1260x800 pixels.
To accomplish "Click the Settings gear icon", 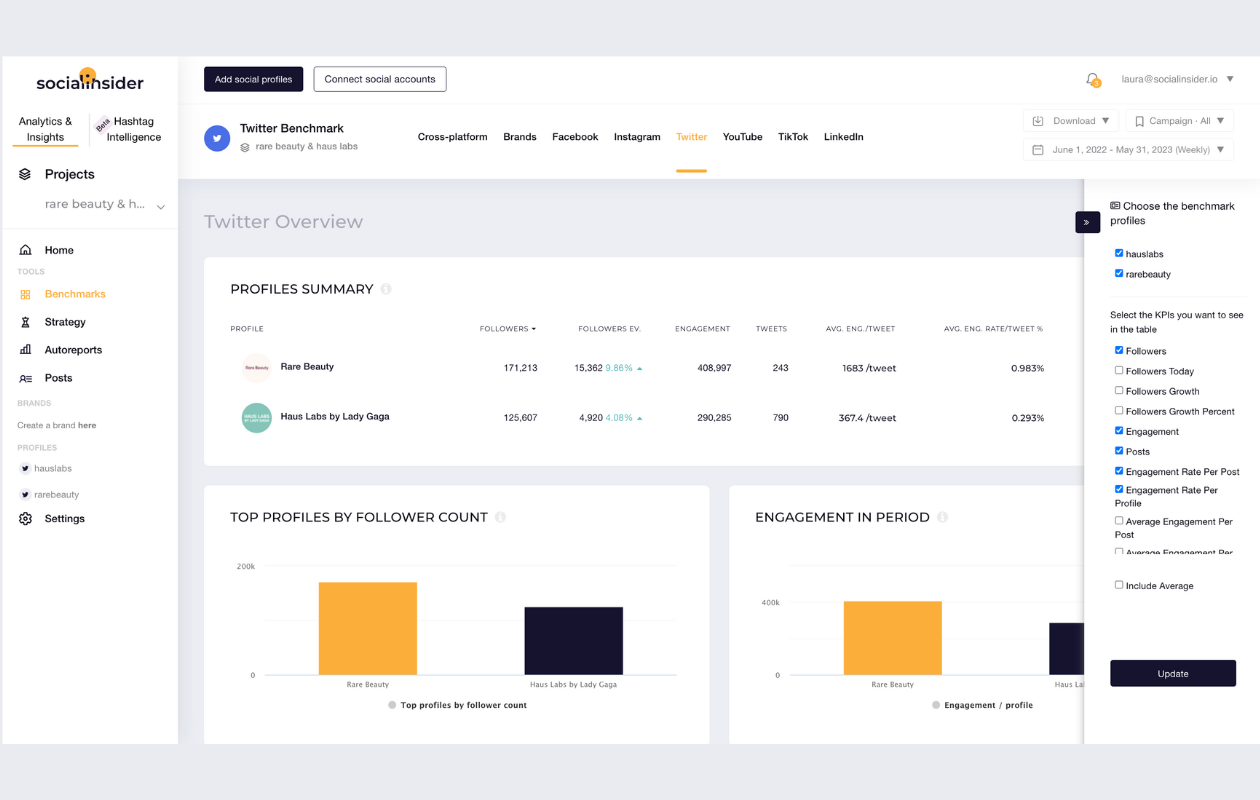I will [x=25, y=519].
